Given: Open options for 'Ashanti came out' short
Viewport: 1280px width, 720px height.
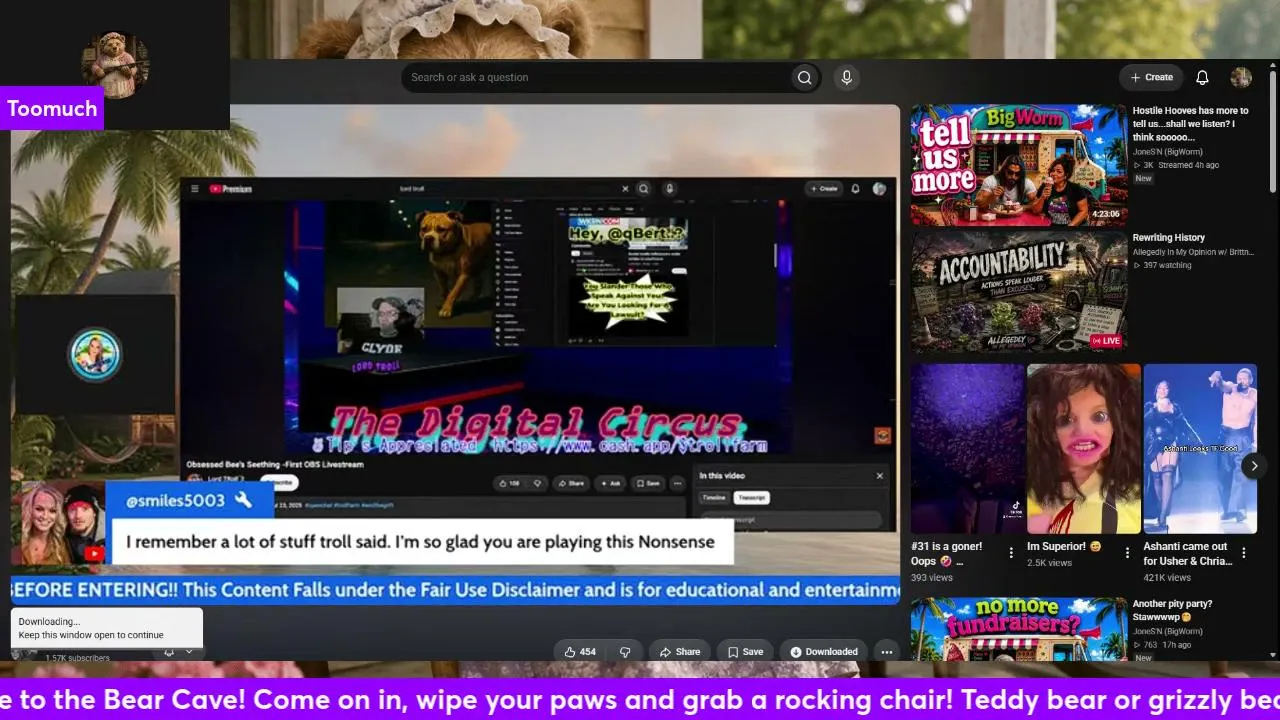Looking at the screenshot, I should click(x=1244, y=552).
